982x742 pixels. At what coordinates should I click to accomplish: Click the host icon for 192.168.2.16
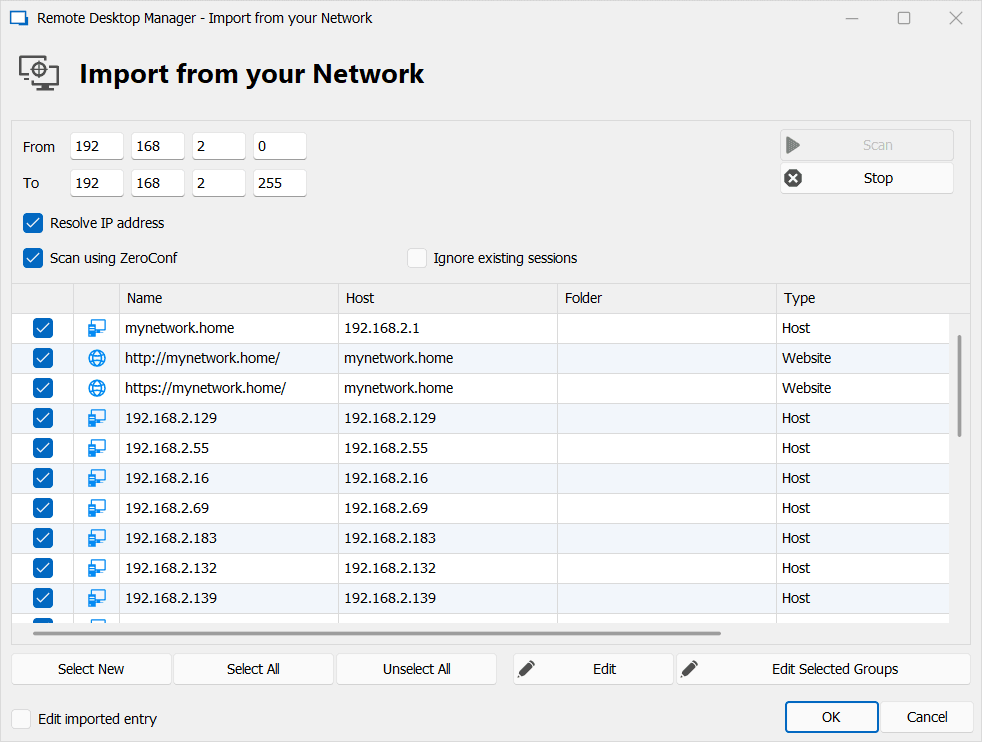pos(96,478)
